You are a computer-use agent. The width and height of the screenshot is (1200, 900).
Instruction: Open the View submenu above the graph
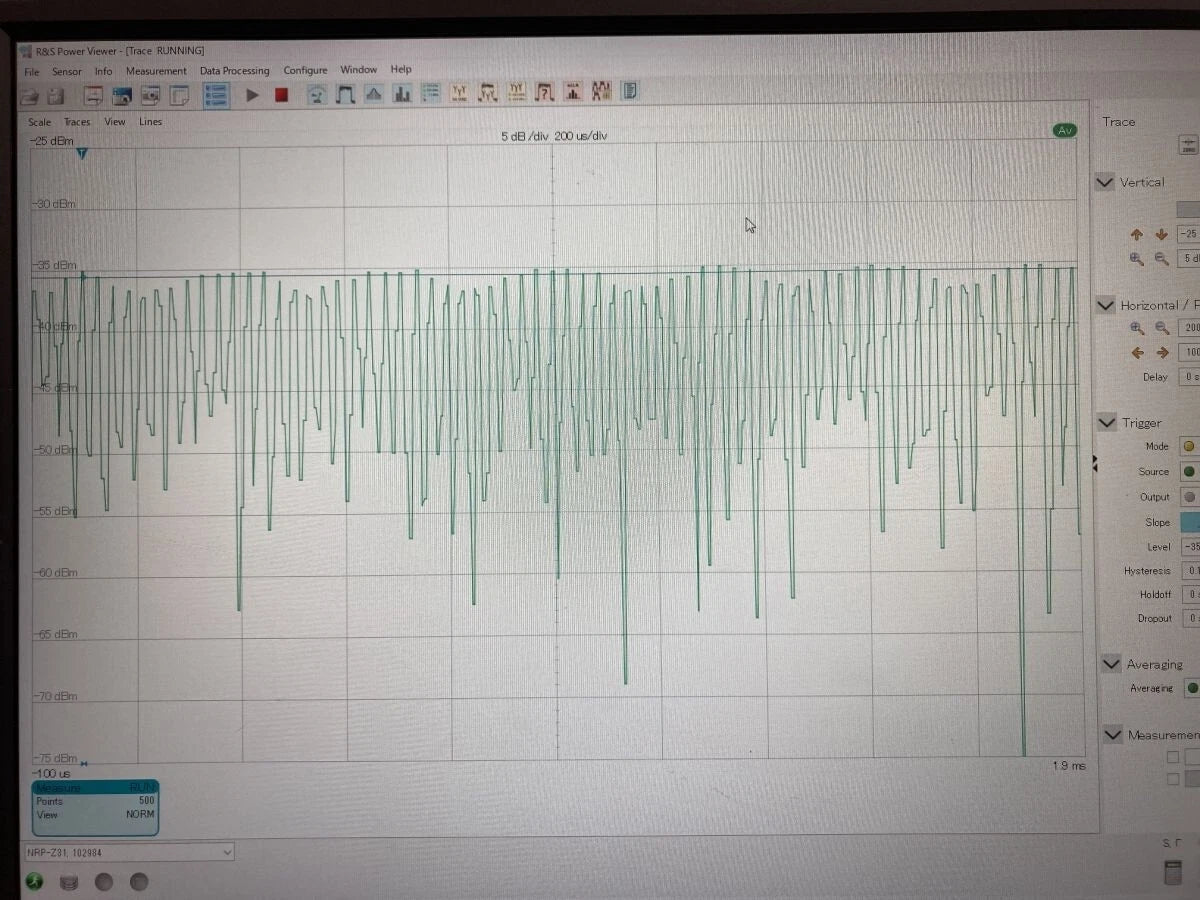click(x=115, y=122)
